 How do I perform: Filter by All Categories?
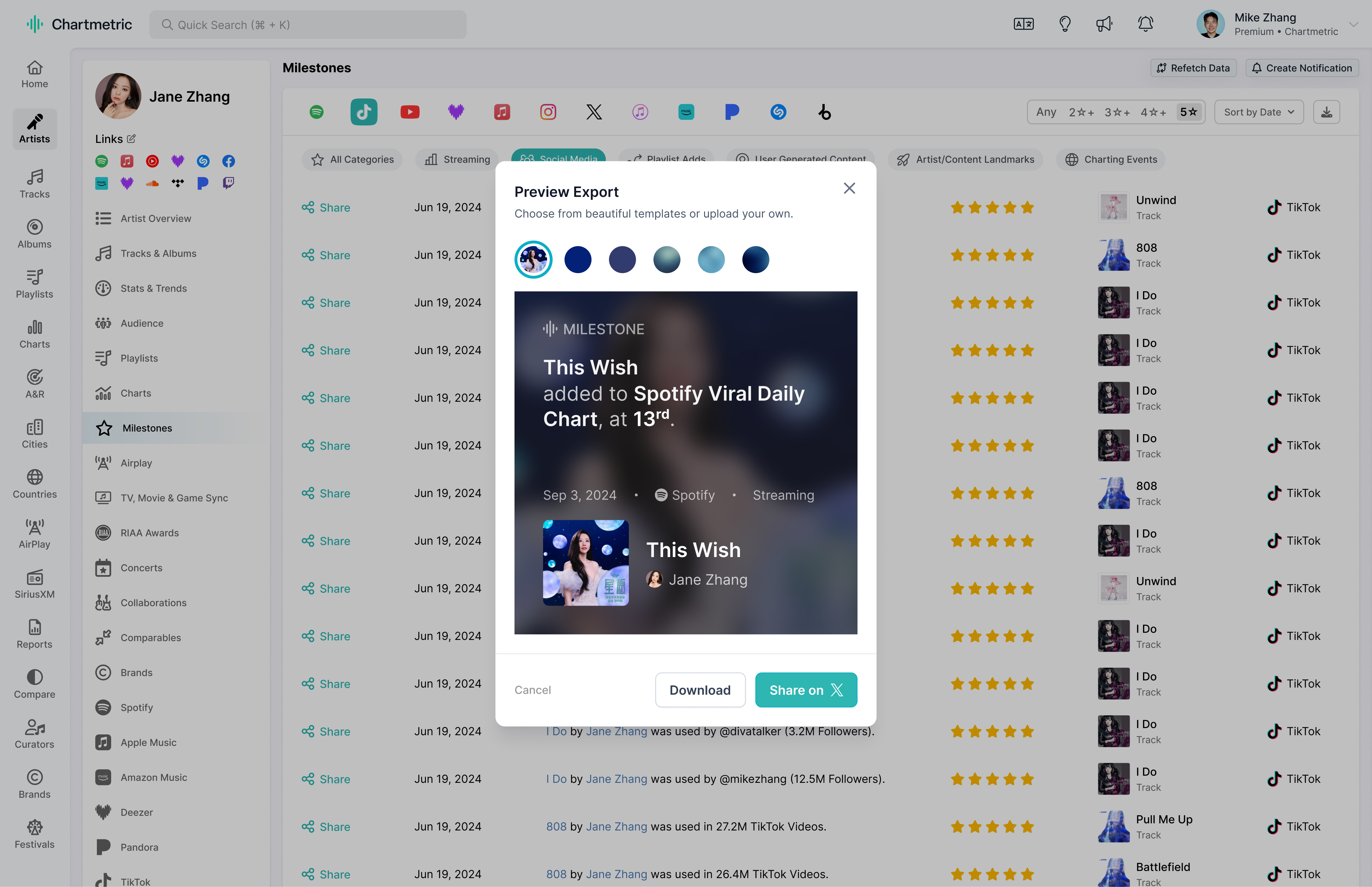[352, 159]
